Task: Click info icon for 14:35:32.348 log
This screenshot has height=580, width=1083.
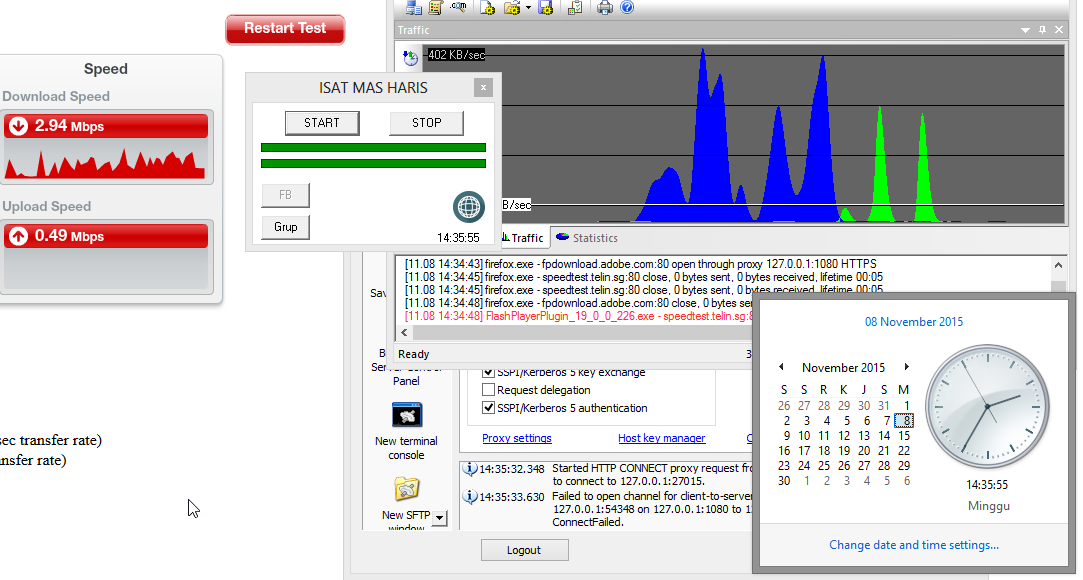Action: (x=470, y=469)
